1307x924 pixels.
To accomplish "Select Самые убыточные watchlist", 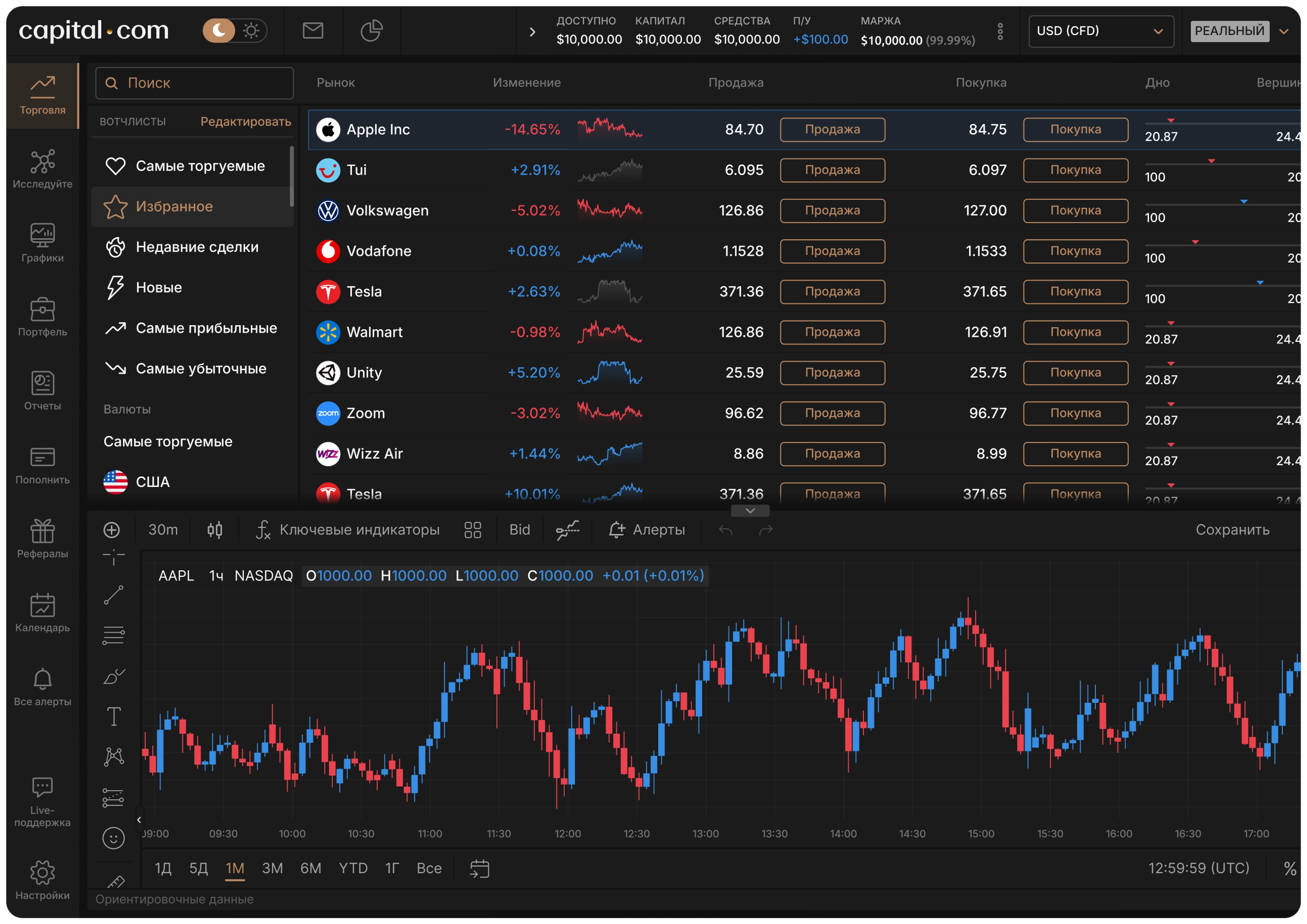I will pos(192,368).
